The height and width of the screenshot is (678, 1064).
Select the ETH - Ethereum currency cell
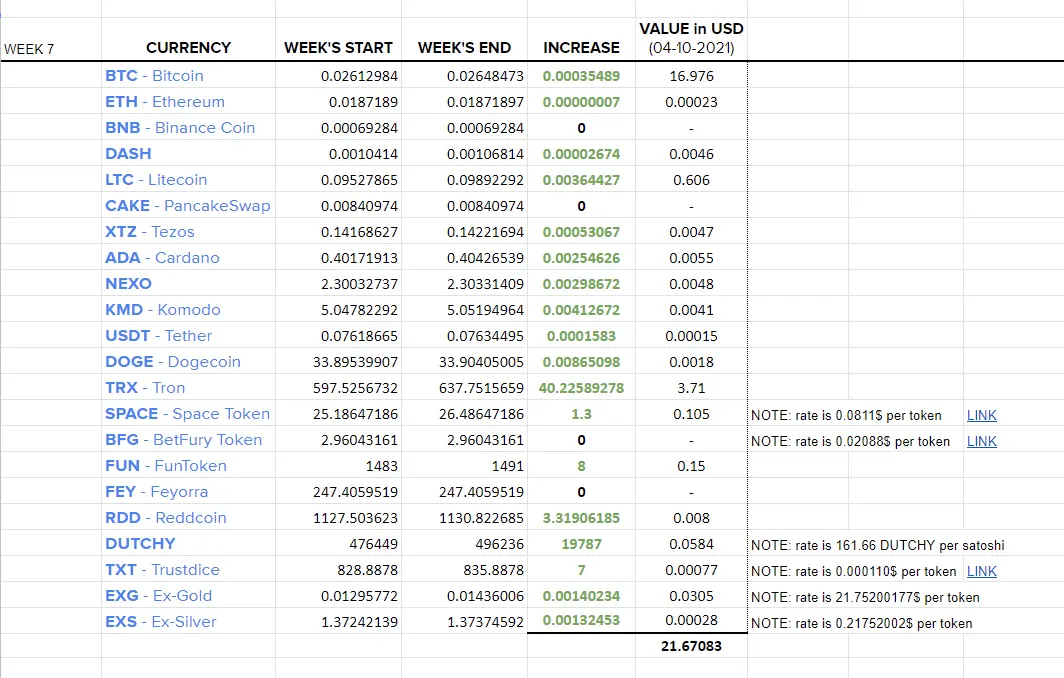pos(188,102)
